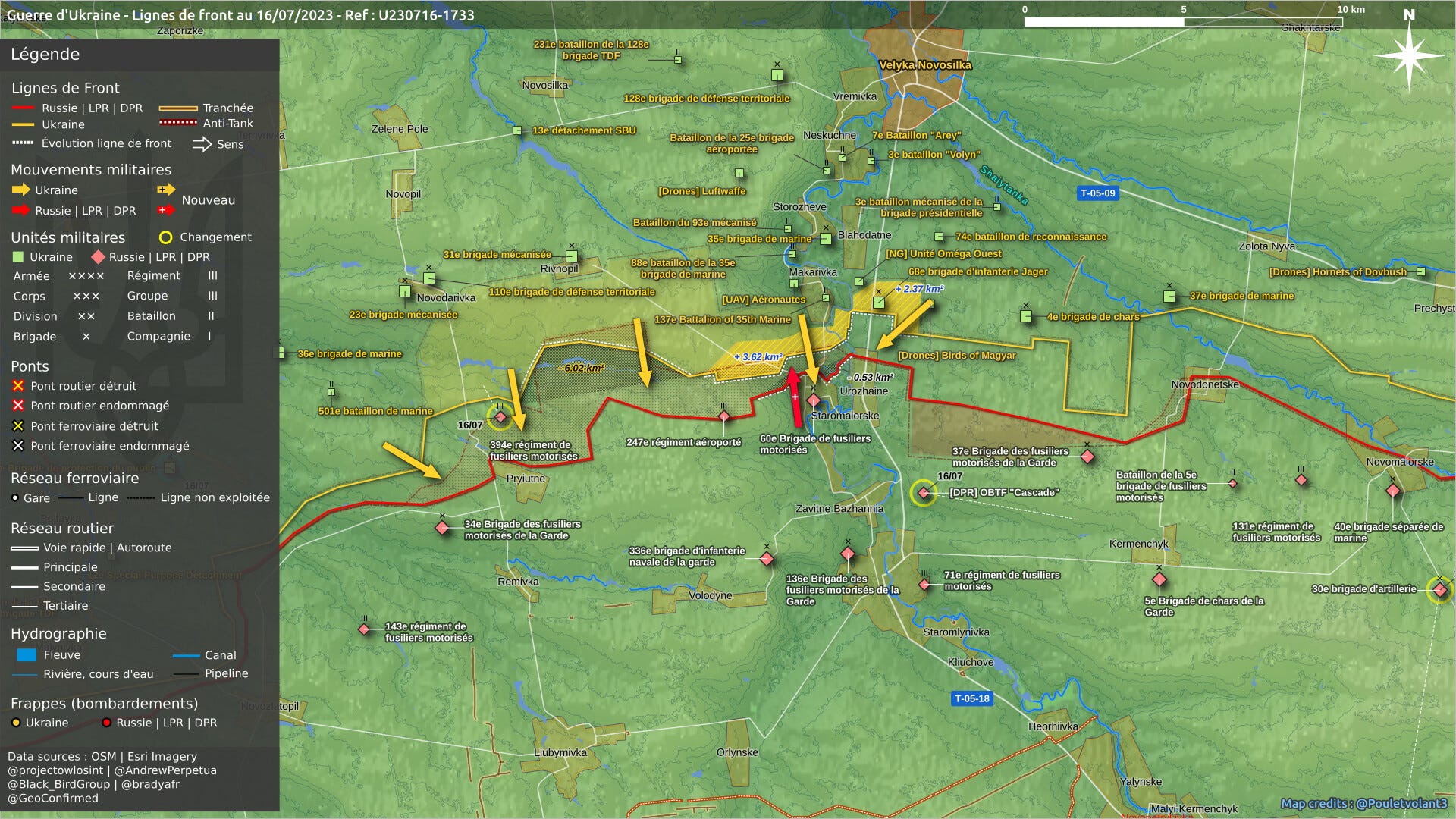Viewport: 1456px width, 819px height.
Task: Click the Urozhaine village label
Action: [864, 391]
